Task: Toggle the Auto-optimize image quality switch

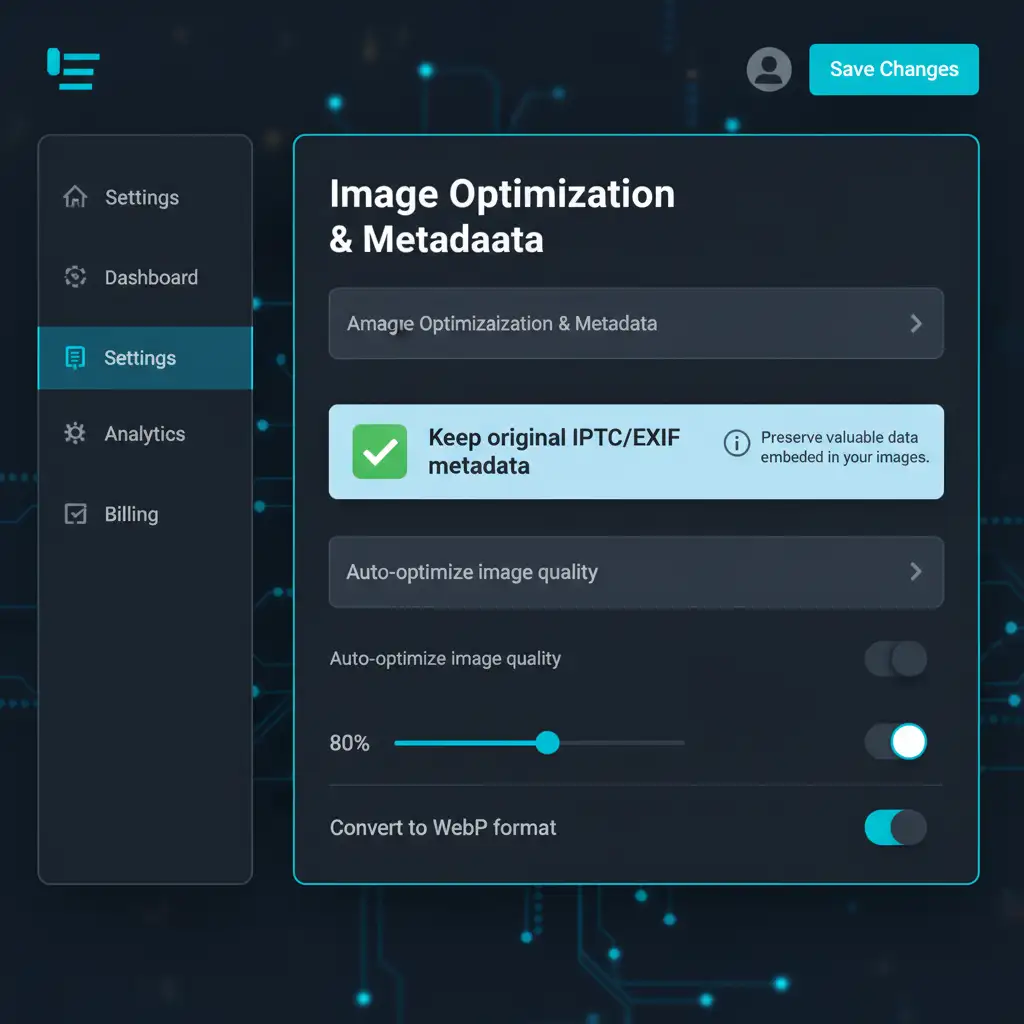Action: click(895, 659)
